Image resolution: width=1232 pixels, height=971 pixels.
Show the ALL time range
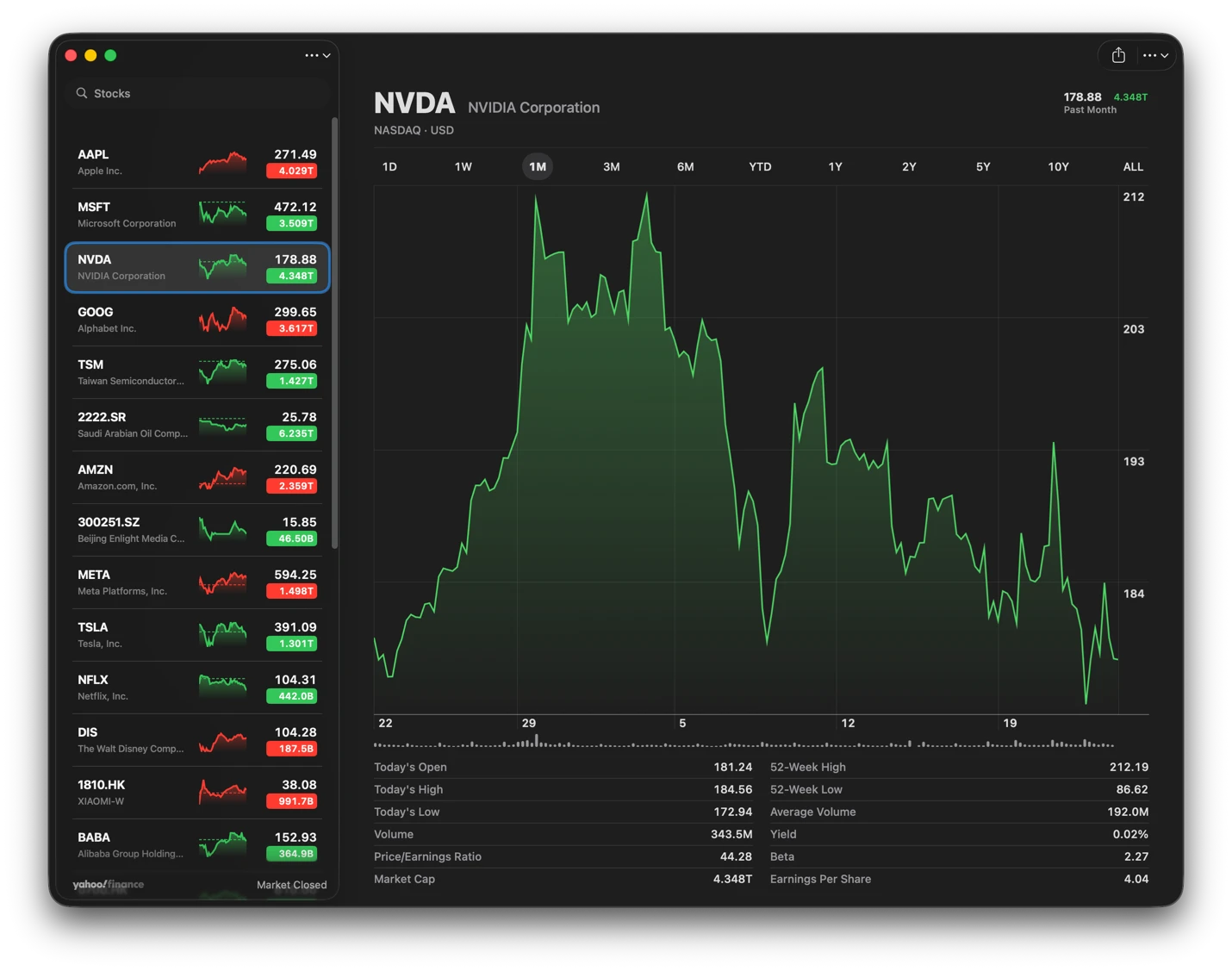coord(1133,167)
